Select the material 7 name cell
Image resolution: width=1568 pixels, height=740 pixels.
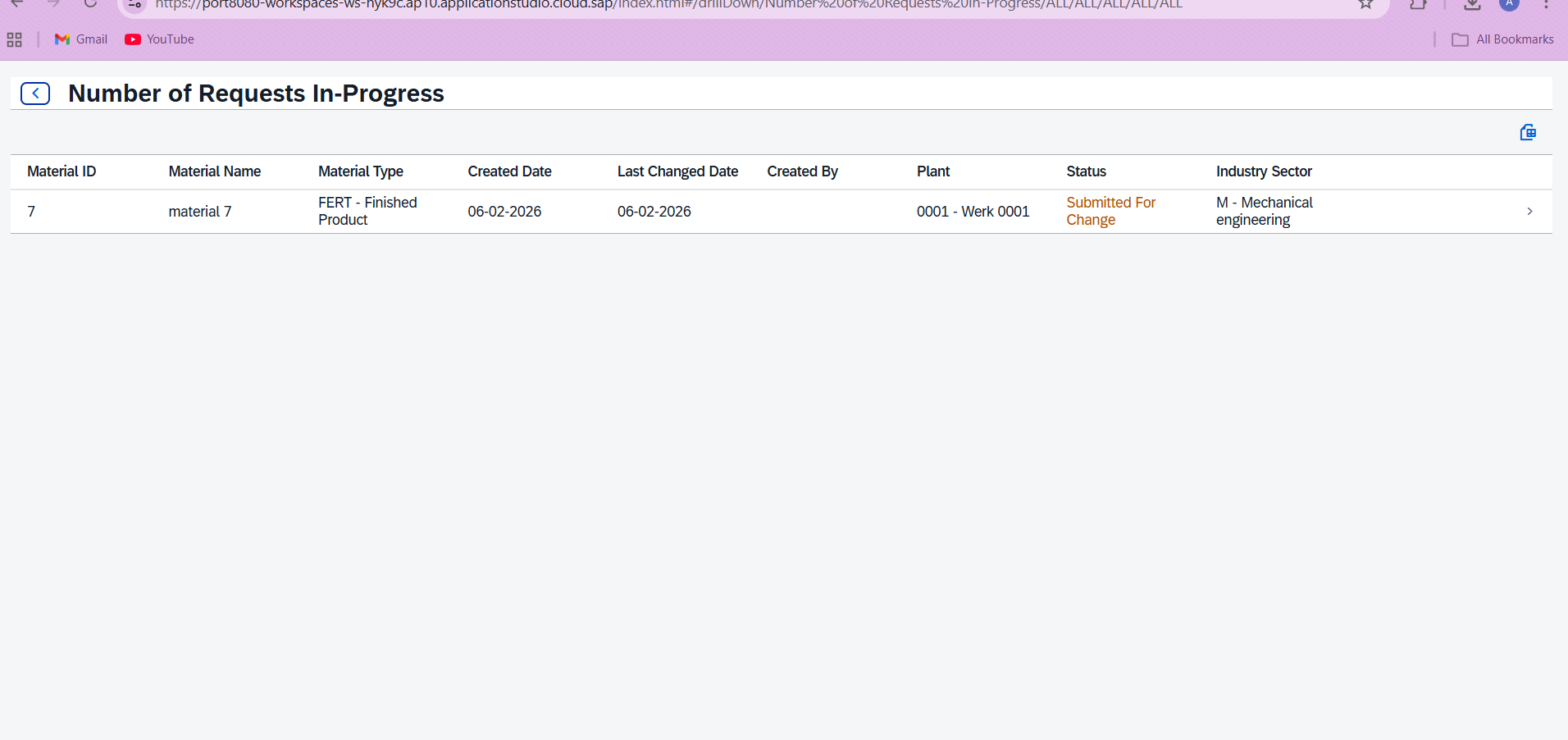pyautogui.click(x=200, y=212)
